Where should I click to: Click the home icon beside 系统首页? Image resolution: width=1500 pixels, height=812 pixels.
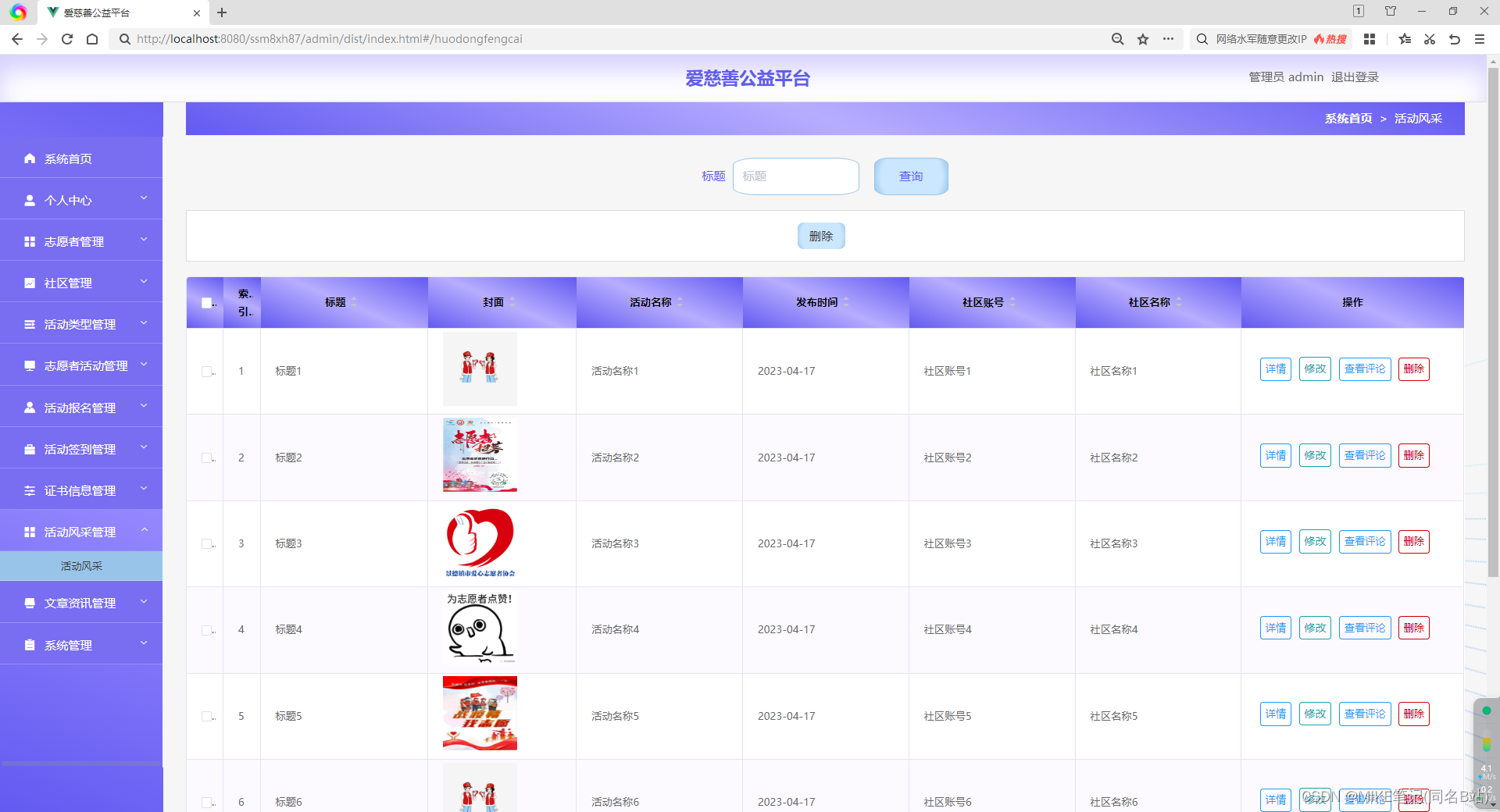coord(30,158)
